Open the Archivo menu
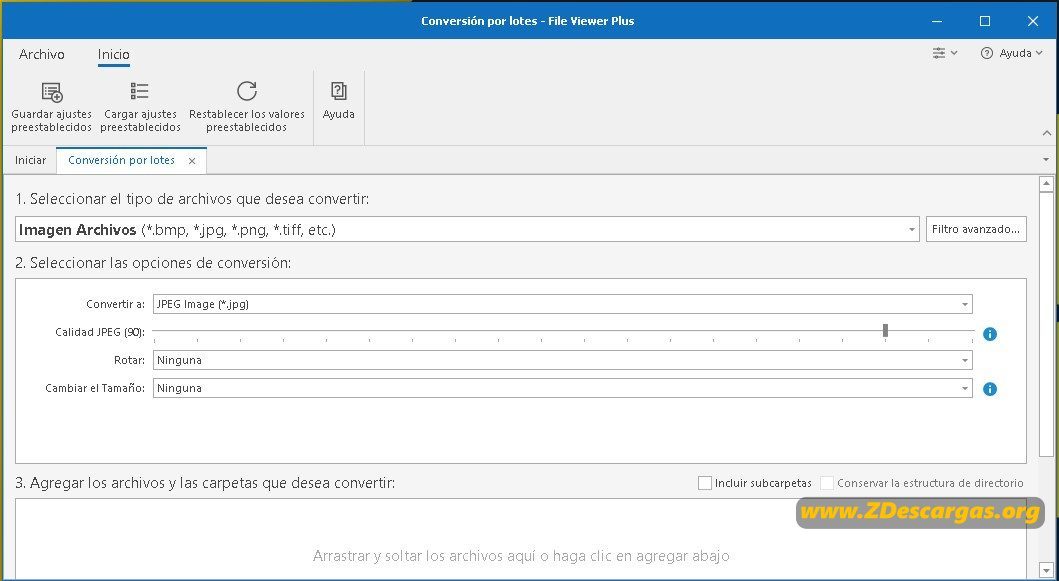Screen dimensions: 1059x581 click(42, 54)
